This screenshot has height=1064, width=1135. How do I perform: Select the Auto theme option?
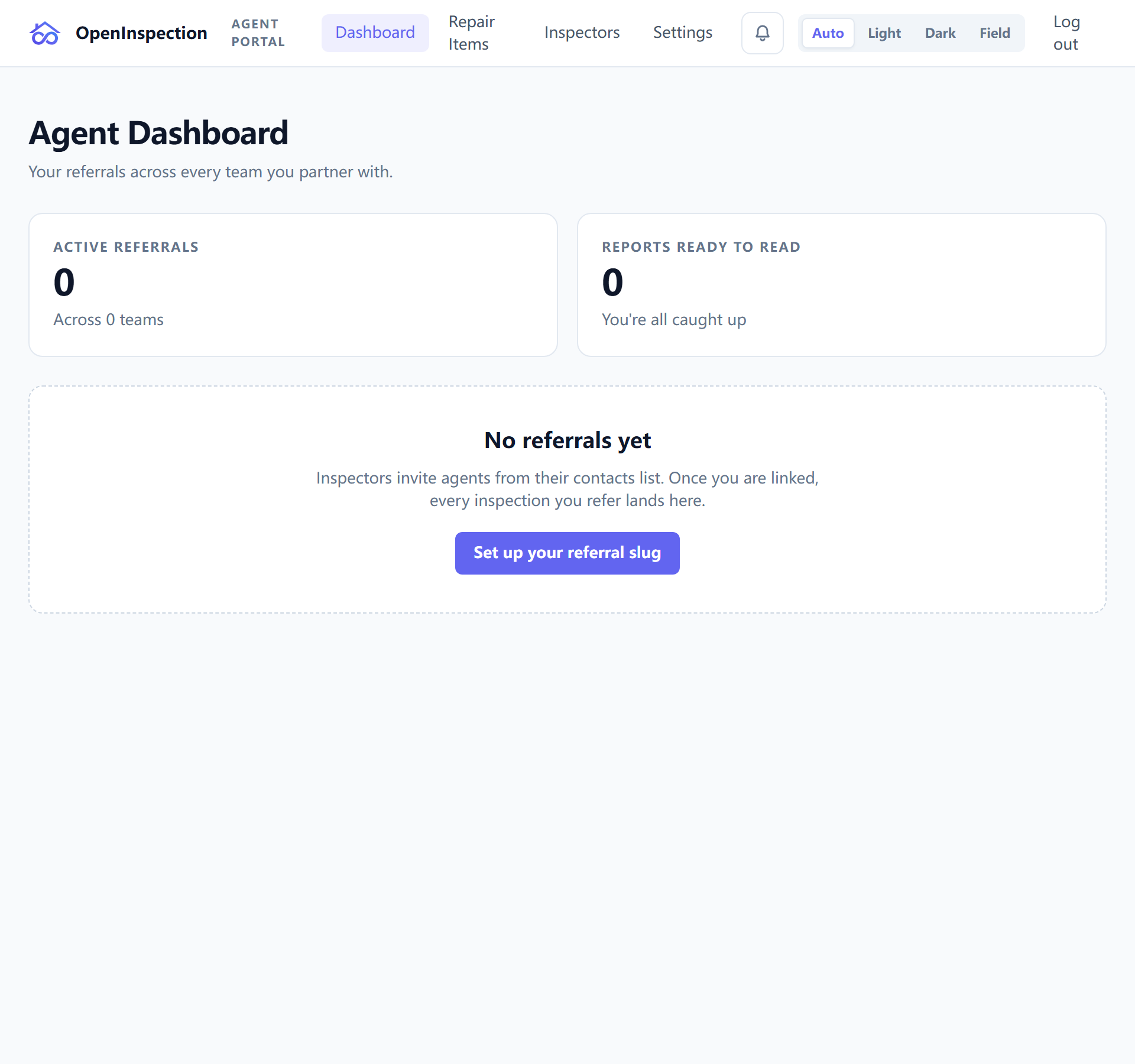coord(828,33)
